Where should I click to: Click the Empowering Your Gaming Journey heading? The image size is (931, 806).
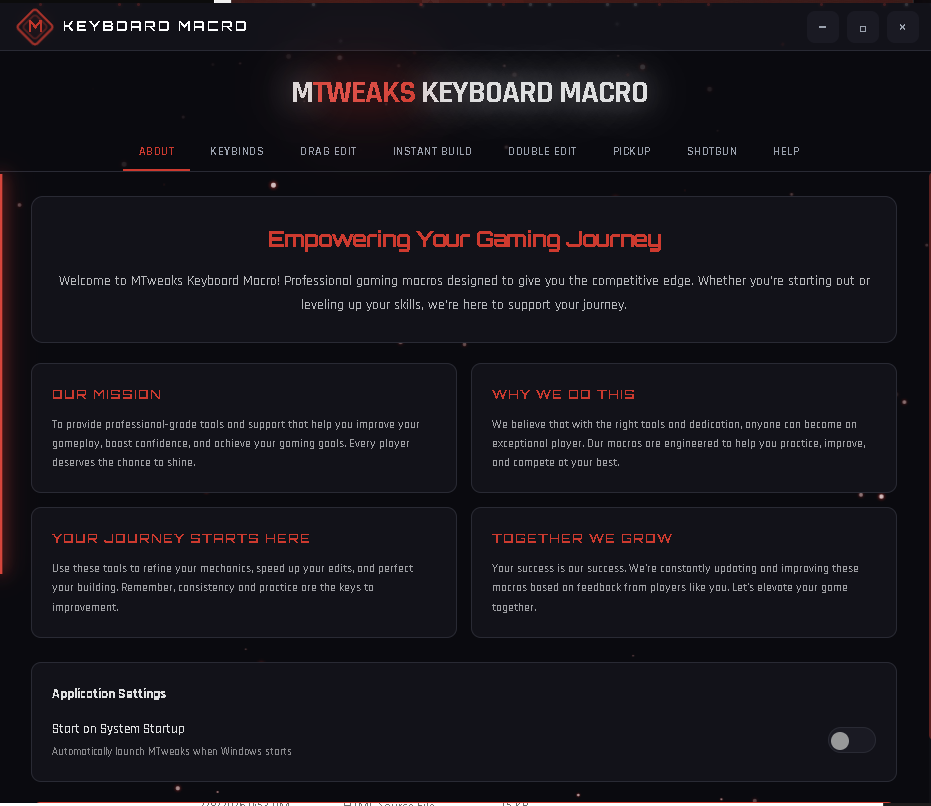[x=464, y=239]
